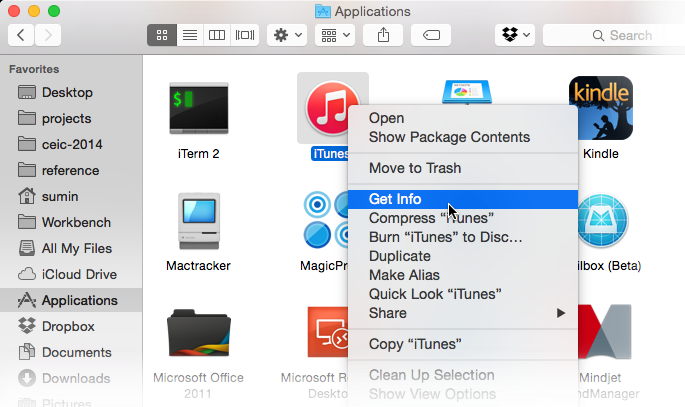Screen dimensions: 685x407
Task: Choose Move to Trash
Action: (x=463, y=168)
